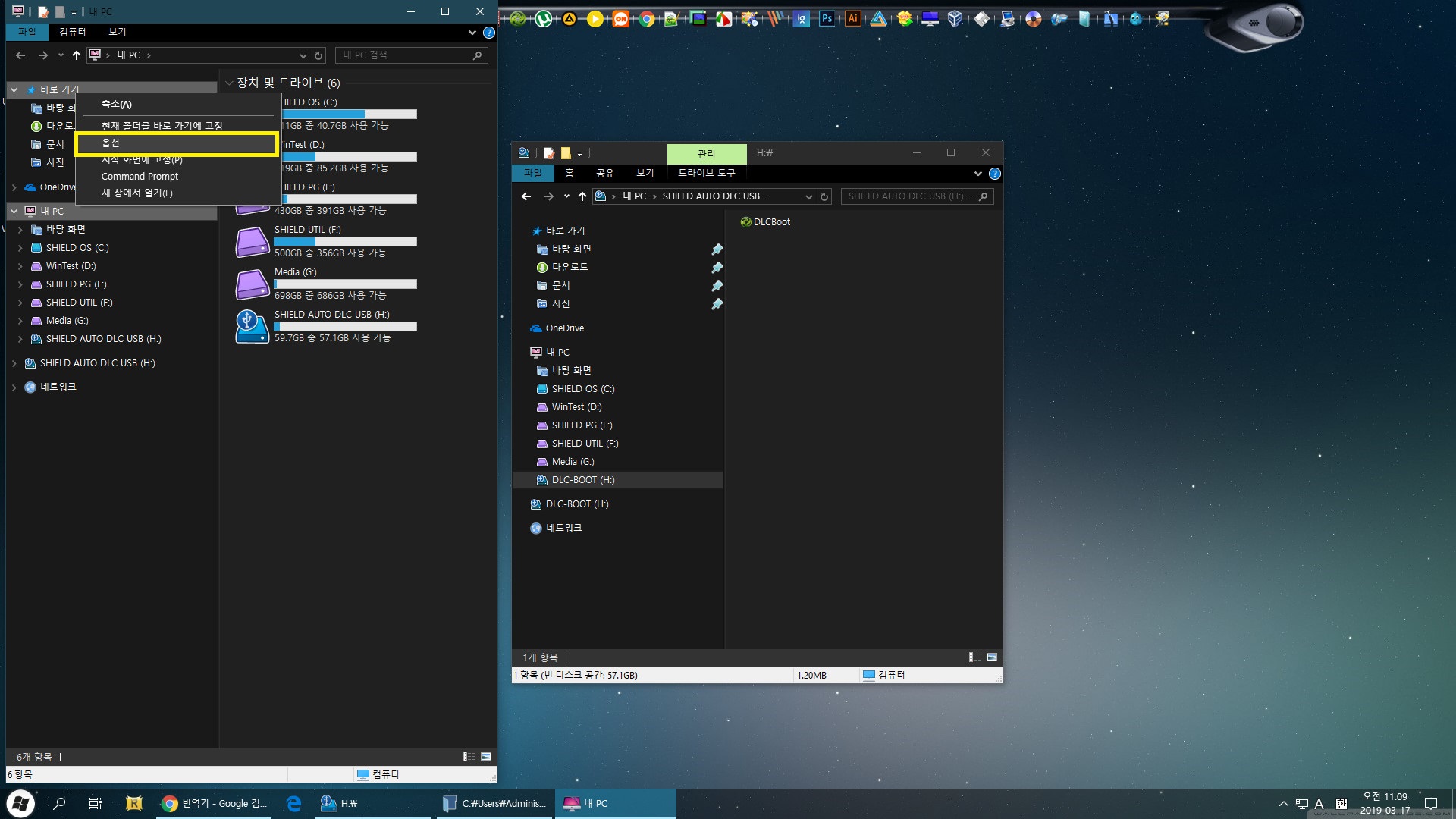Click the blue 'ig' dock icon
Image resolution: width=1456 pixels, height=819 pixels.
(801, 19)
